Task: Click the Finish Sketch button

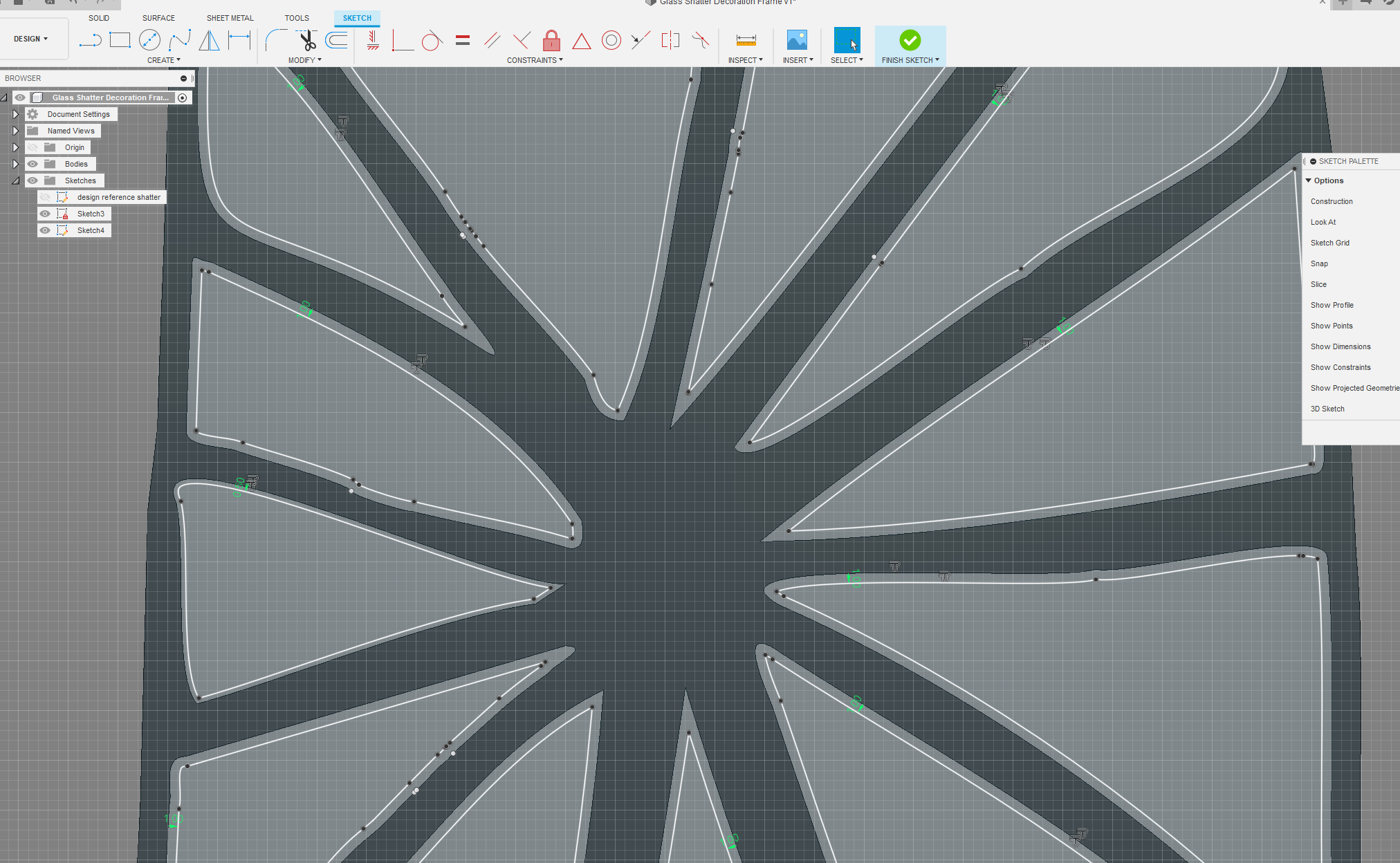Action: coord(910,39)
